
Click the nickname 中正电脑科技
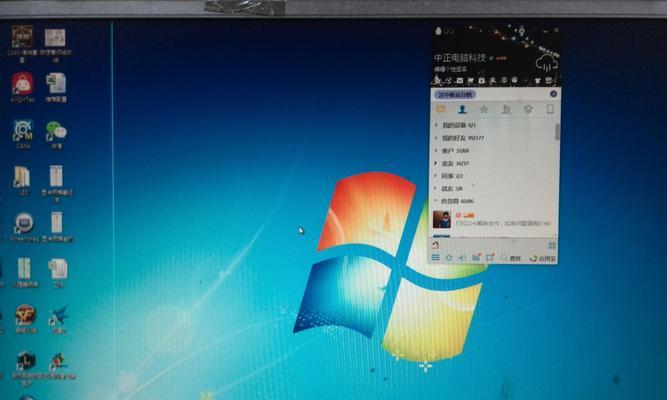[460, 57]
